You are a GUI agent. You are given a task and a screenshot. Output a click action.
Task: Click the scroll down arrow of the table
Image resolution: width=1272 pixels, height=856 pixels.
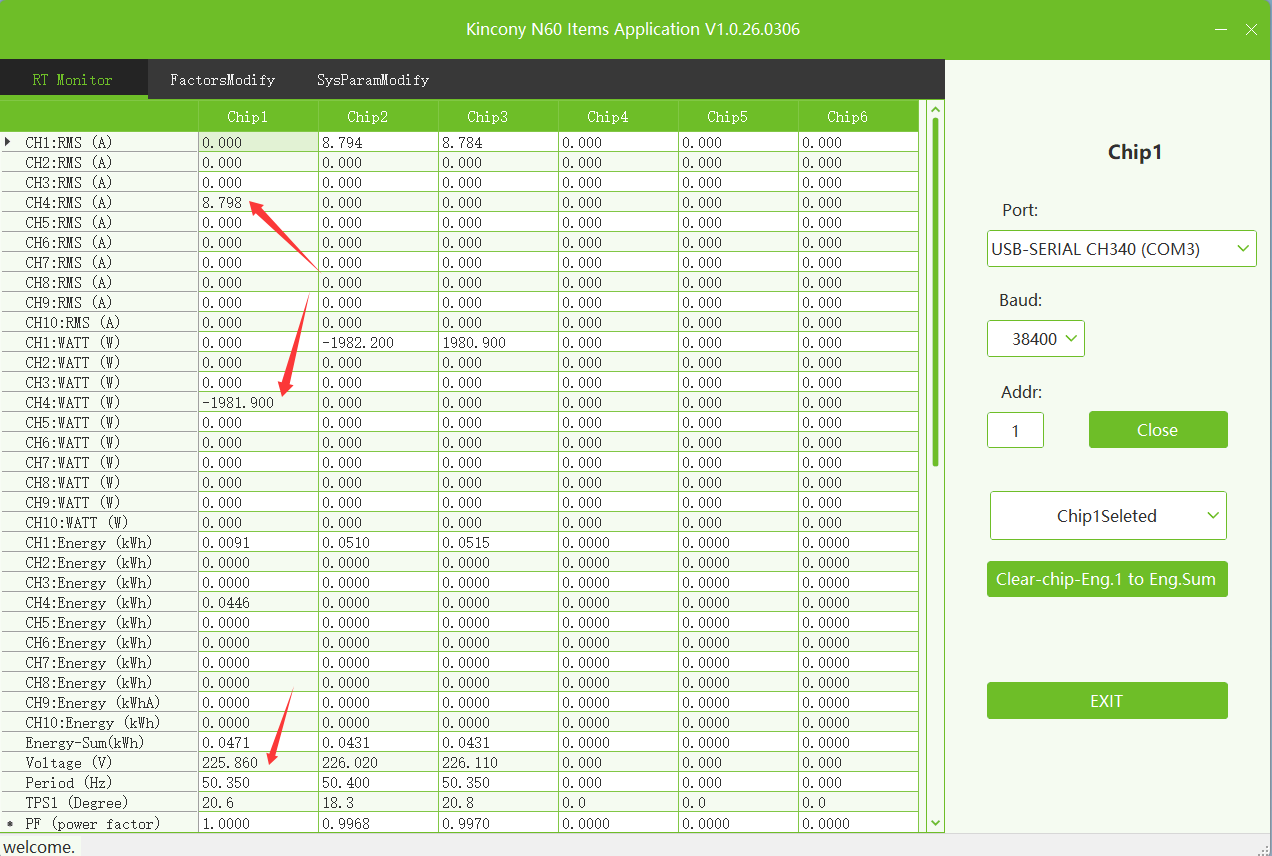pyautogui.click(x=936, y=822)
